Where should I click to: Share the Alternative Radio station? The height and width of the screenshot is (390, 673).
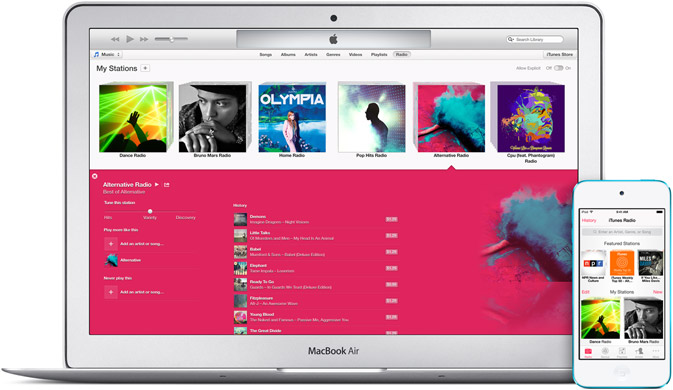167,184
